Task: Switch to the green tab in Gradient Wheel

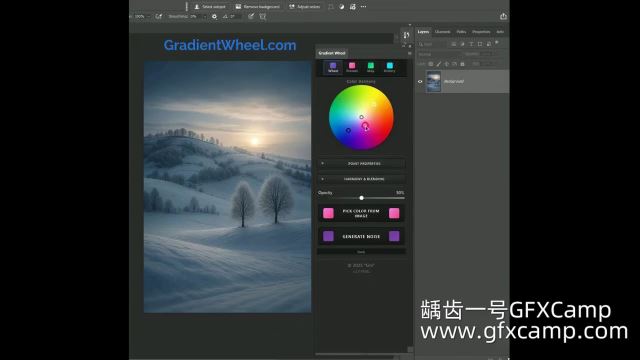Action: (371, 67)
